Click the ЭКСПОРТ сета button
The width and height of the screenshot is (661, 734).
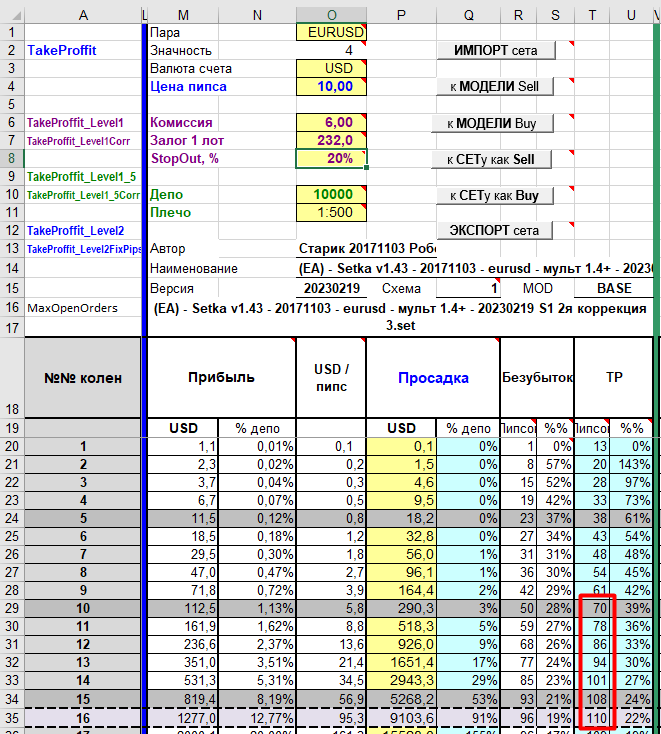tap(494, 230)
